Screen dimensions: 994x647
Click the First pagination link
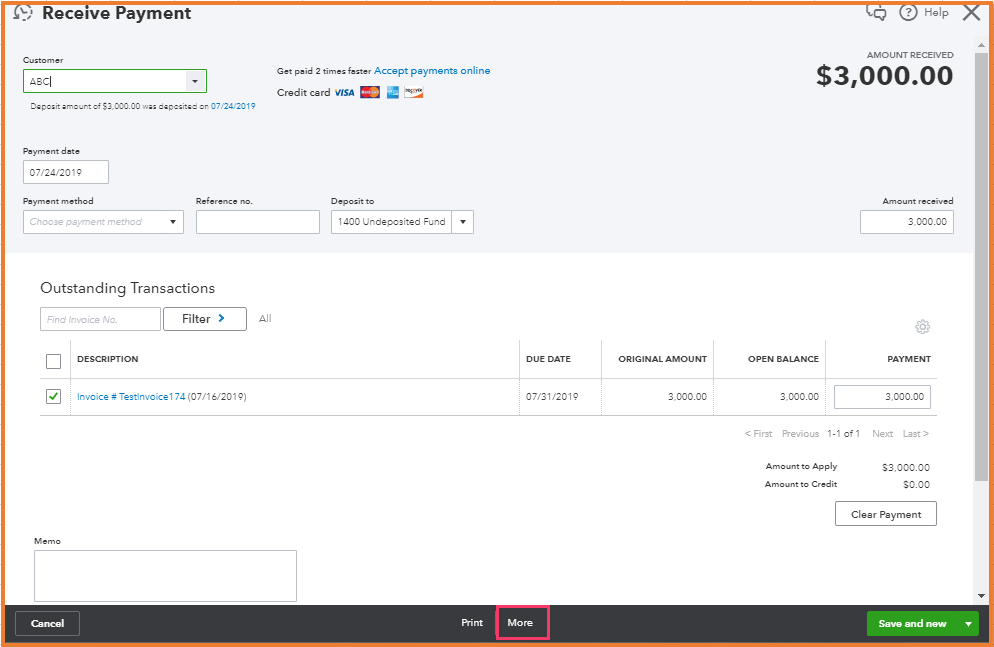[758, 433]
